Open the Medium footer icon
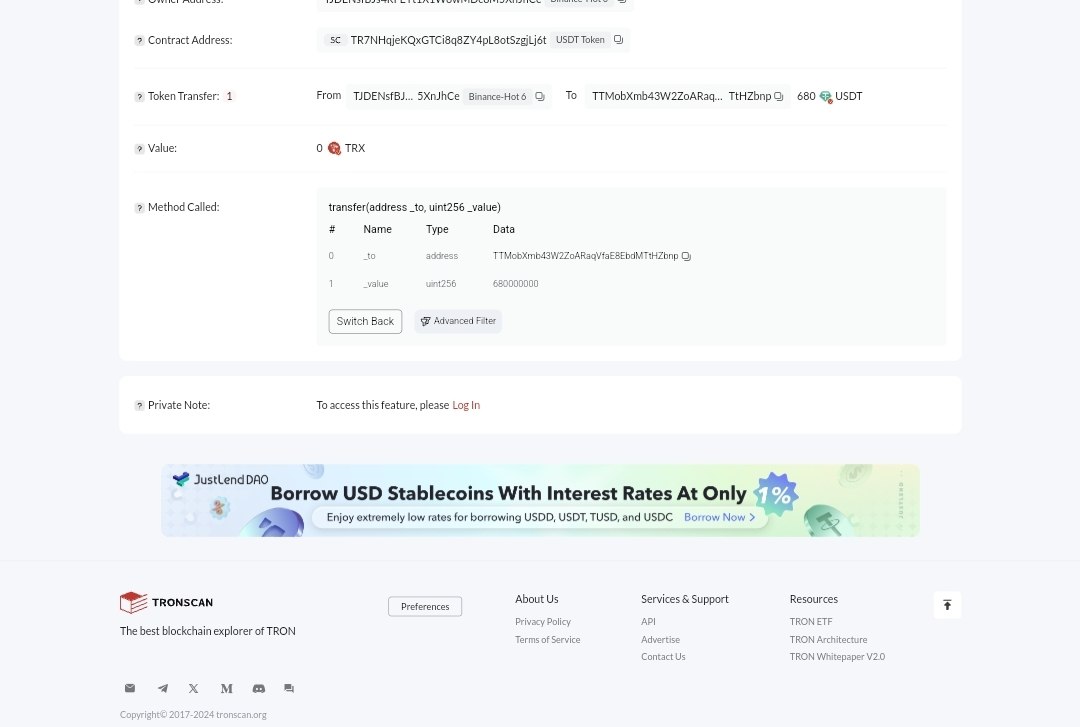 [x=226, y=688]
